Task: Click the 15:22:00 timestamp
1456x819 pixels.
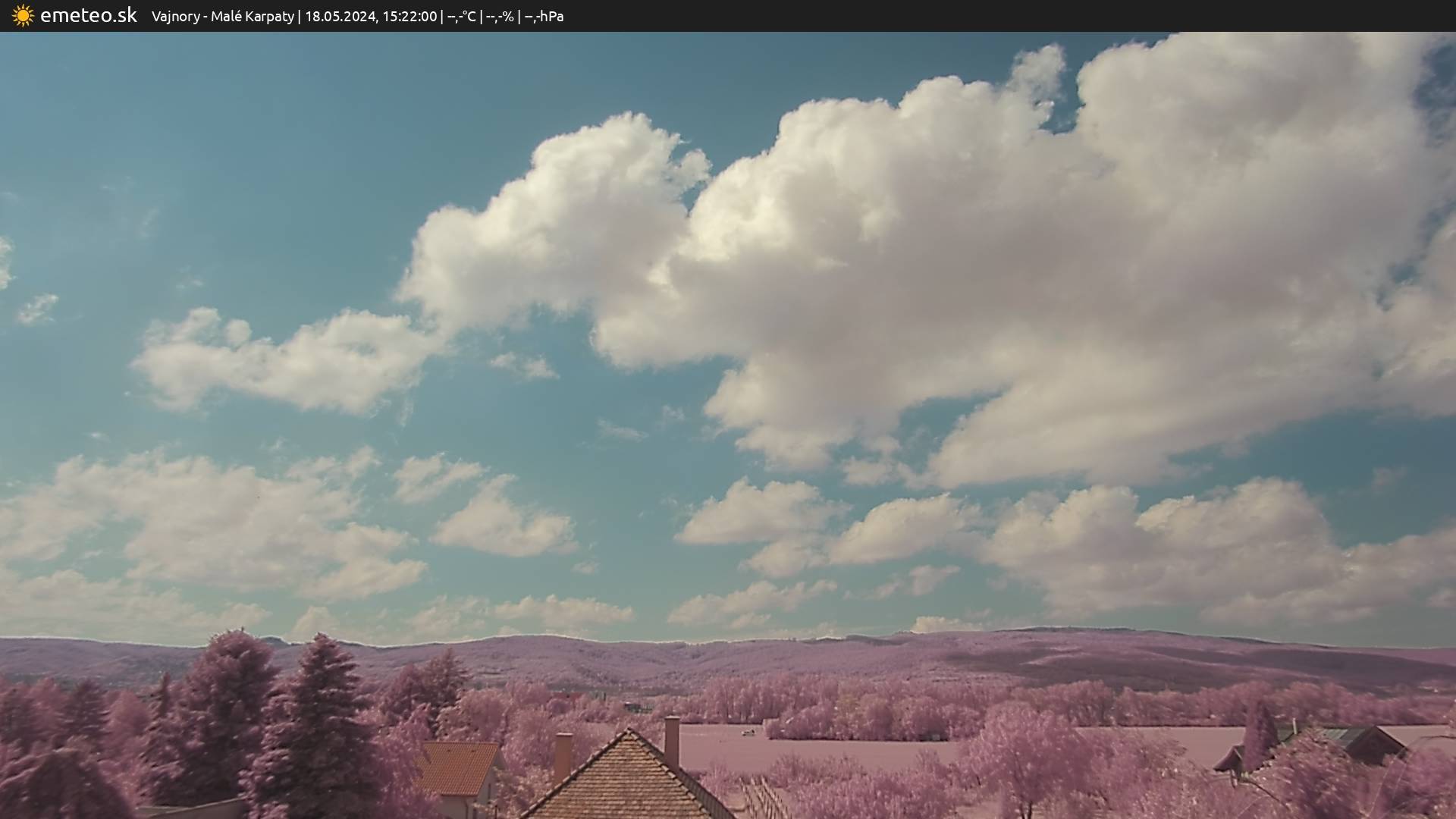Action: [x=409, y=17]
